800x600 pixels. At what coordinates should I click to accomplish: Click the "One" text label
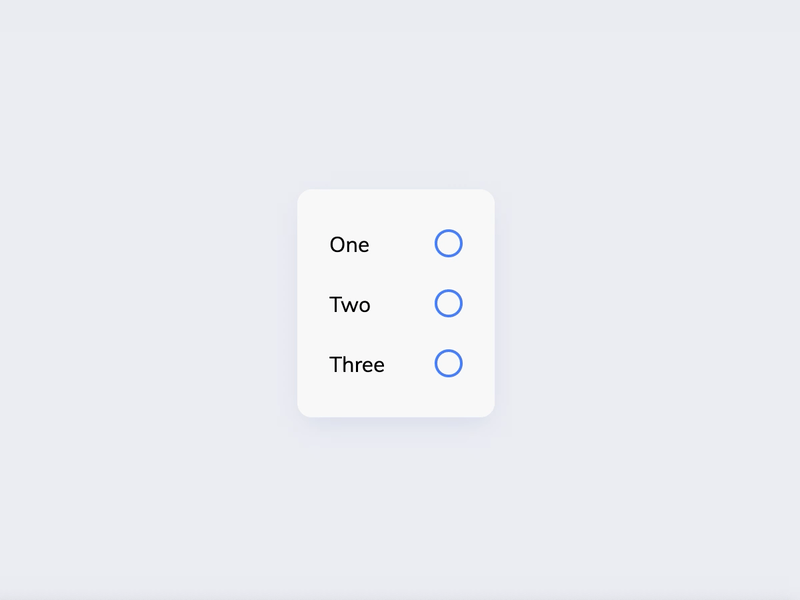point(349,245)
